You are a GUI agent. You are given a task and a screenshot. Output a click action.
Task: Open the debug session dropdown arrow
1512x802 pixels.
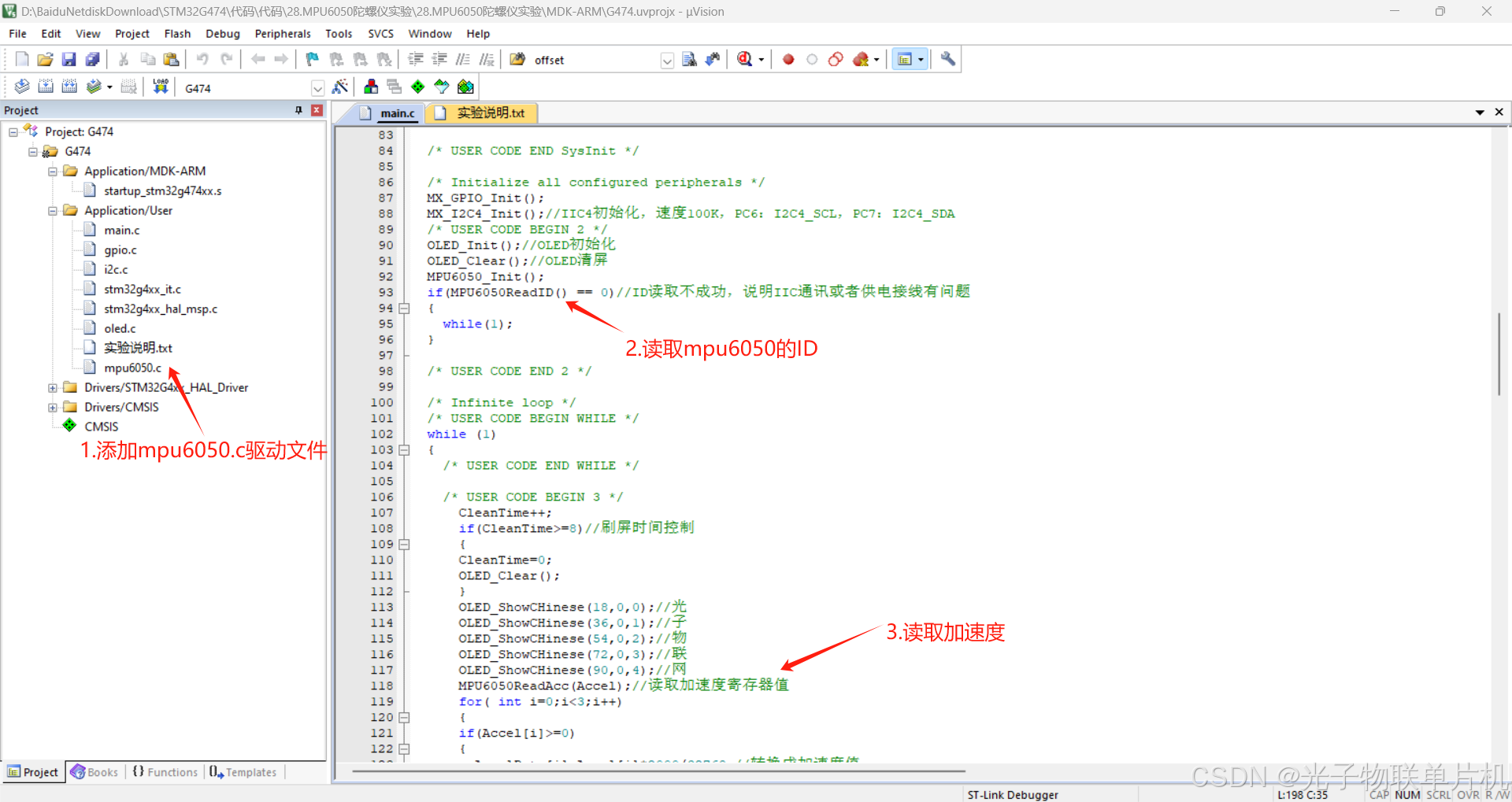click(761, 60)
